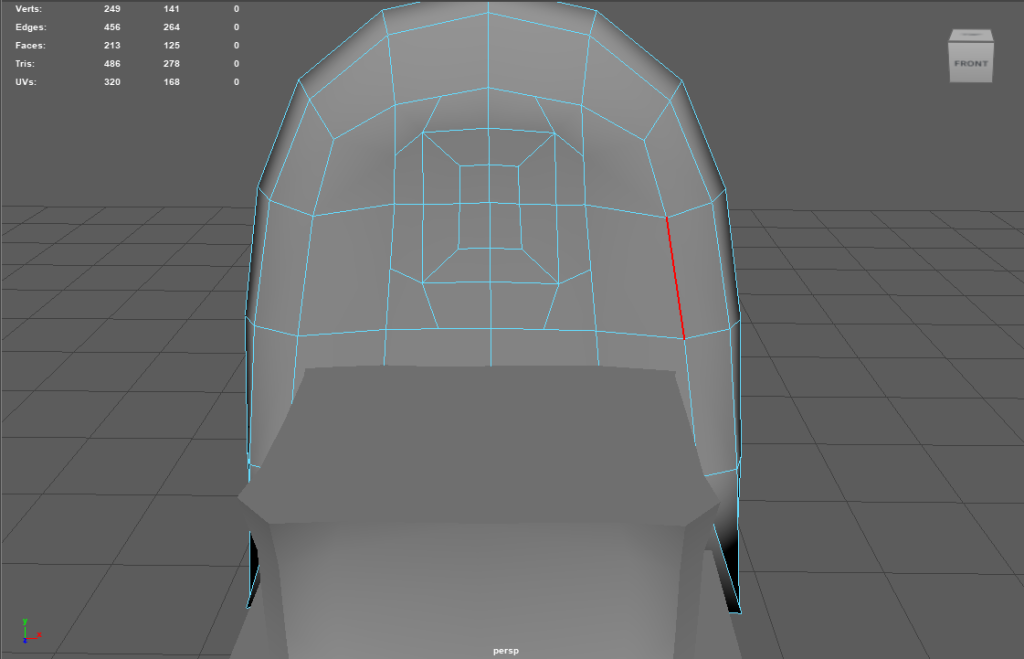Click the XYZ axis indicator icon

pyautogui.click(x=30, y=630)
